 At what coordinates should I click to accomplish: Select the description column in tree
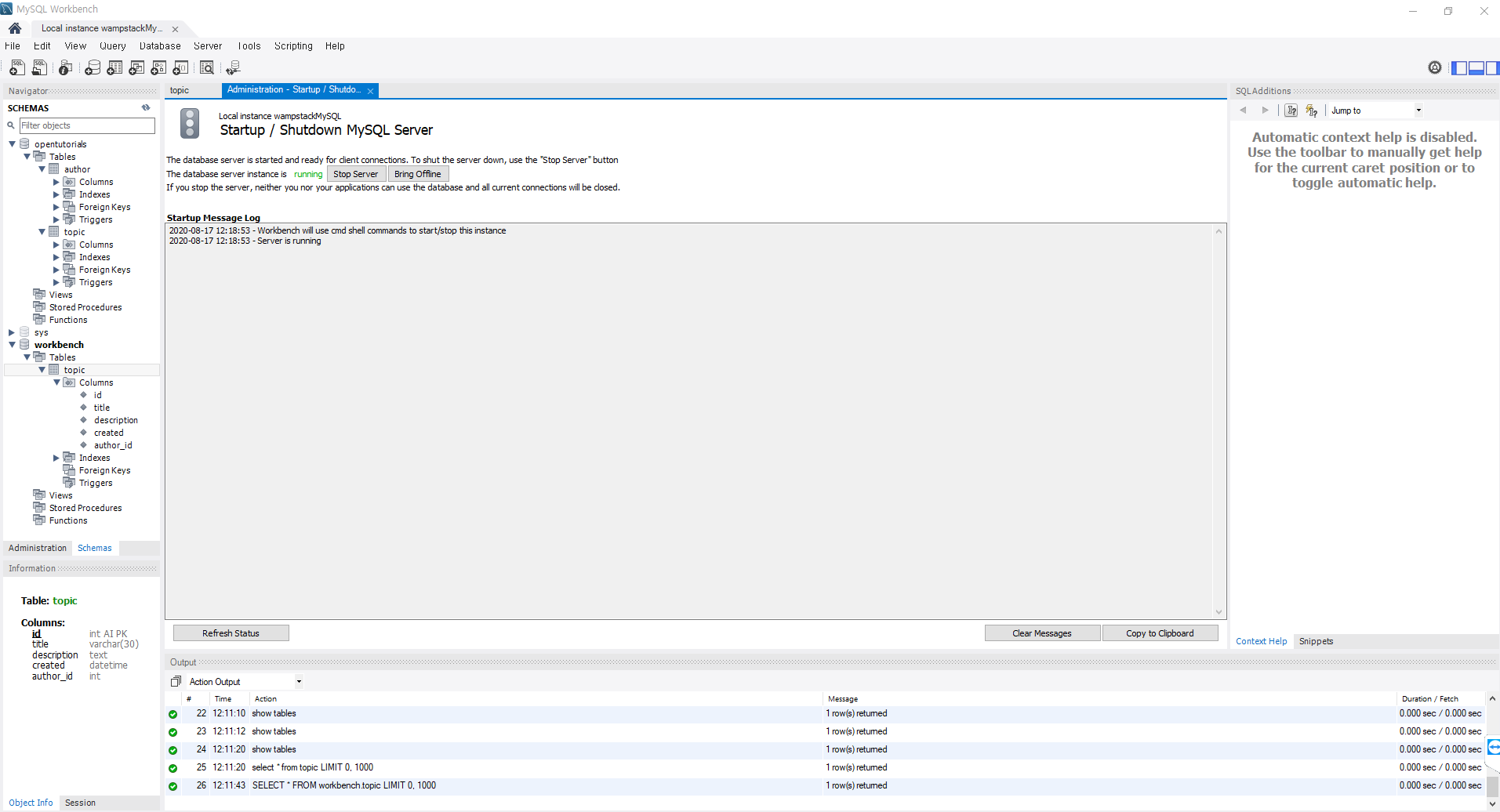(x=116, y=420)
